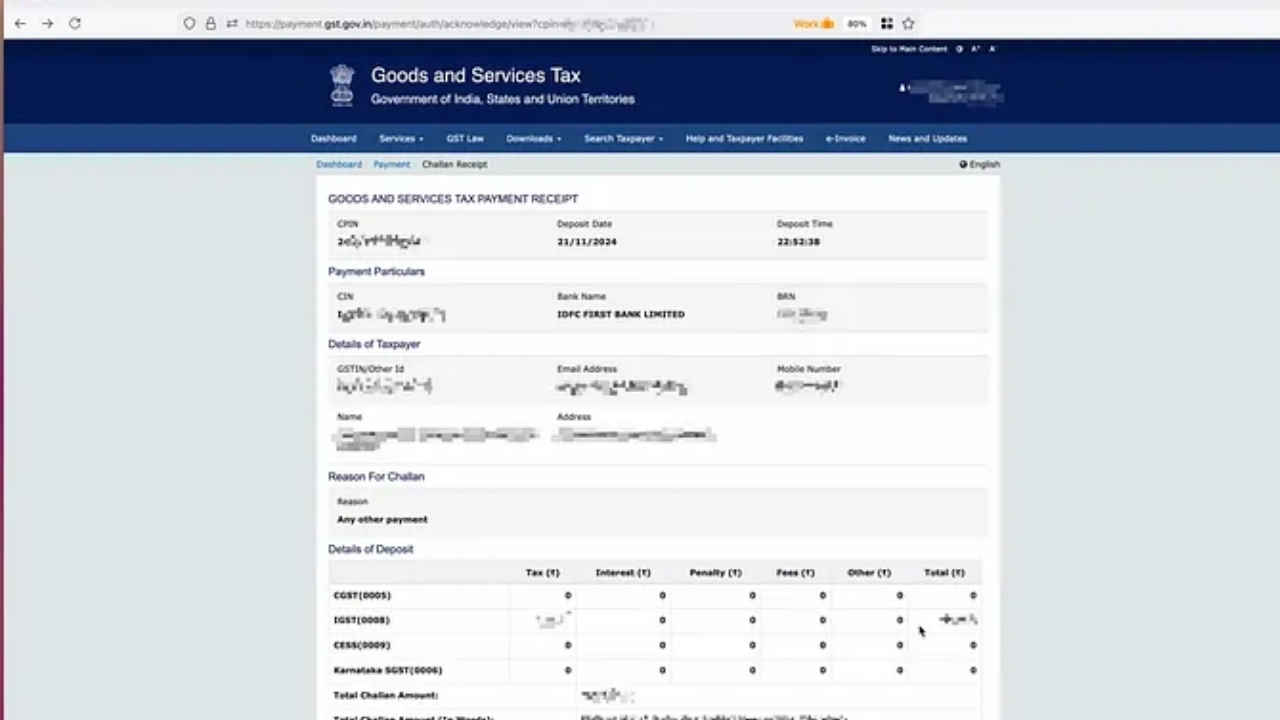
Task: Click the Government of India emblem logo
Action: click(x=342, y=85)
